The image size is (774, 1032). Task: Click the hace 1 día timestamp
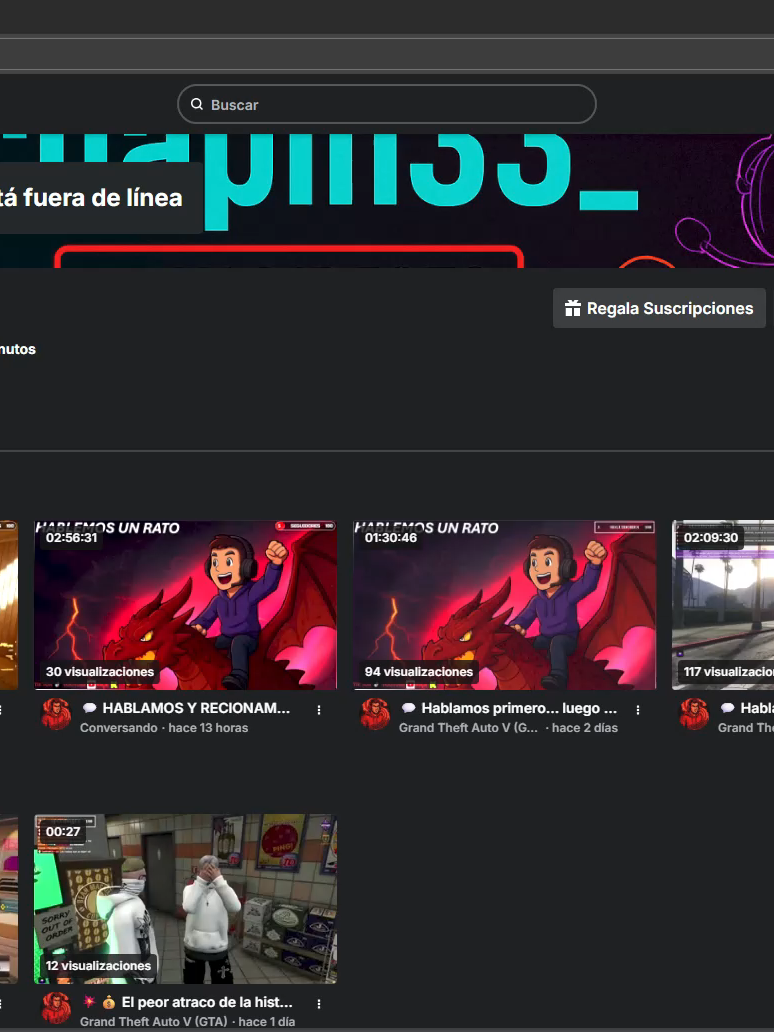pyautogui.click(x=267, y=1021)
